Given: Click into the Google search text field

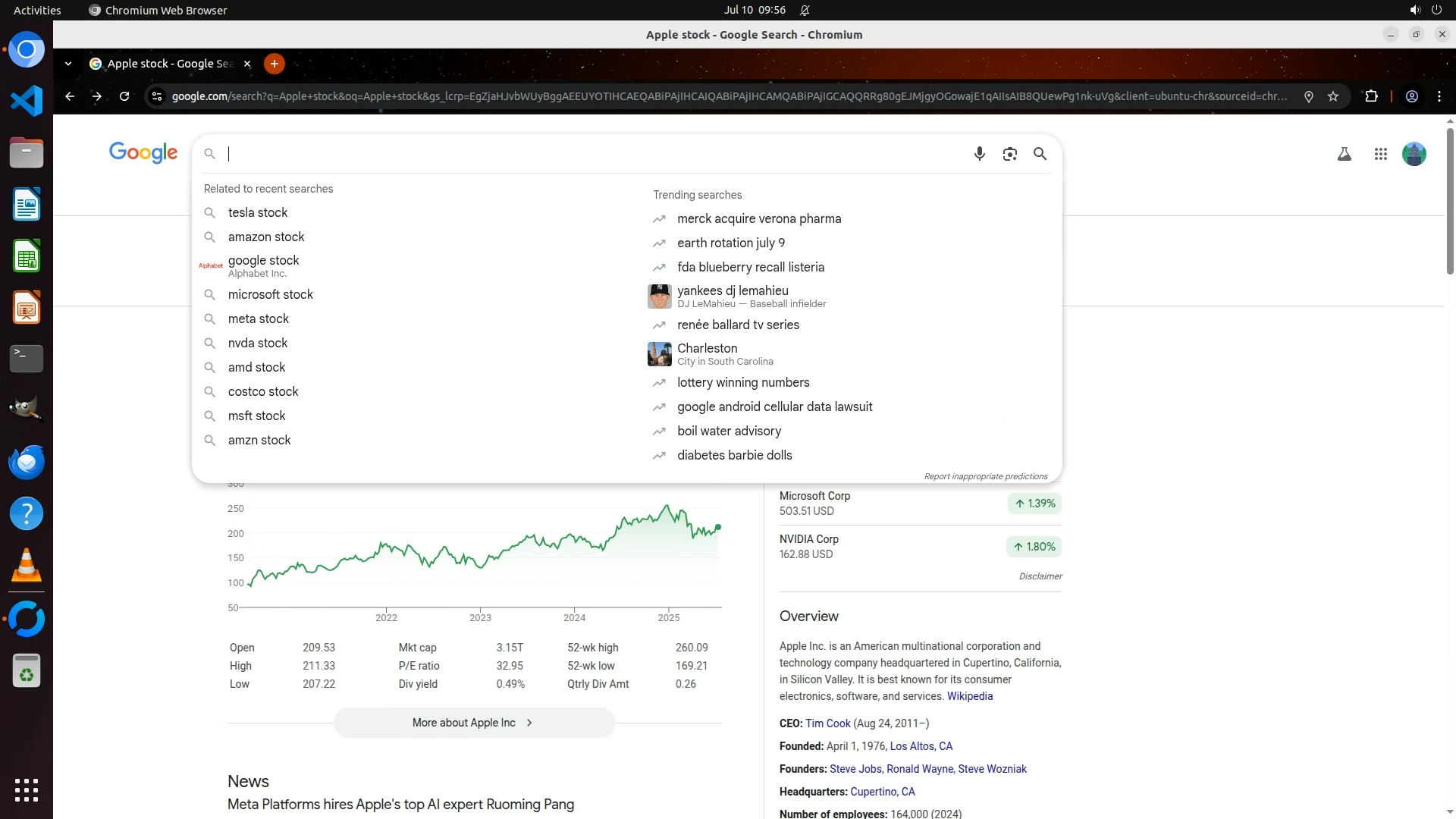Looking at the screenshot, I should [x=591, y=154].
